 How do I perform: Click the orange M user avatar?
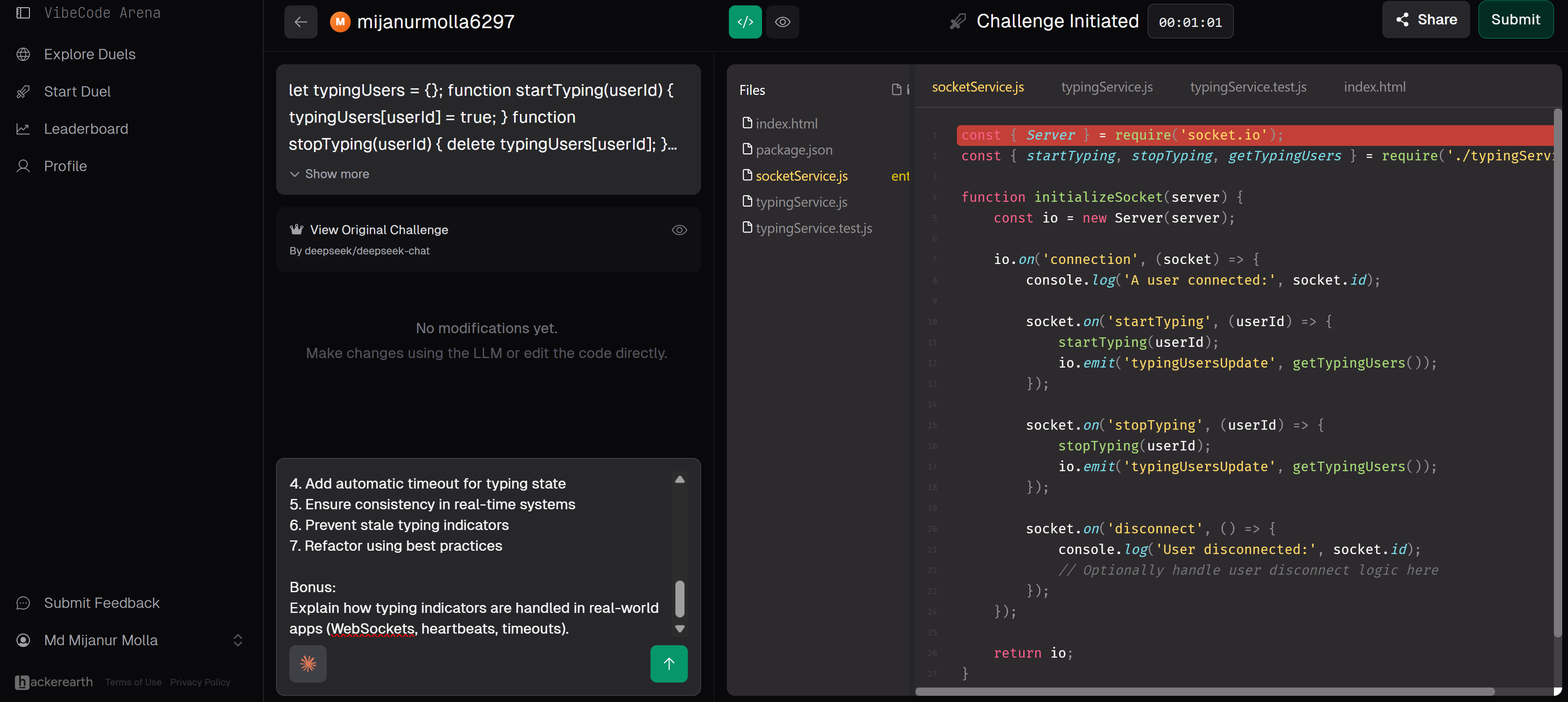tap(340, 22)
